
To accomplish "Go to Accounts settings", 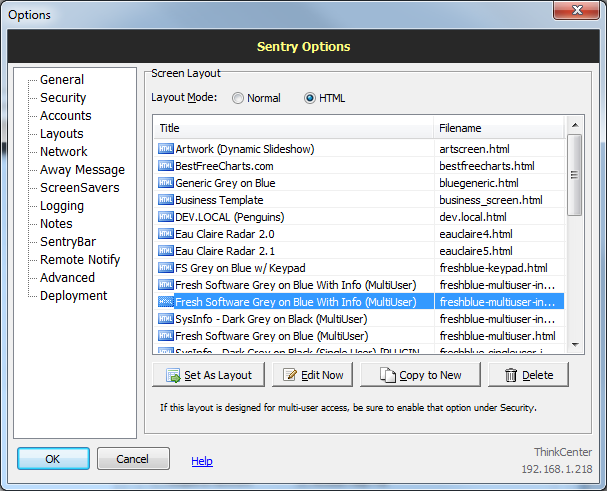I will point(65,115).
